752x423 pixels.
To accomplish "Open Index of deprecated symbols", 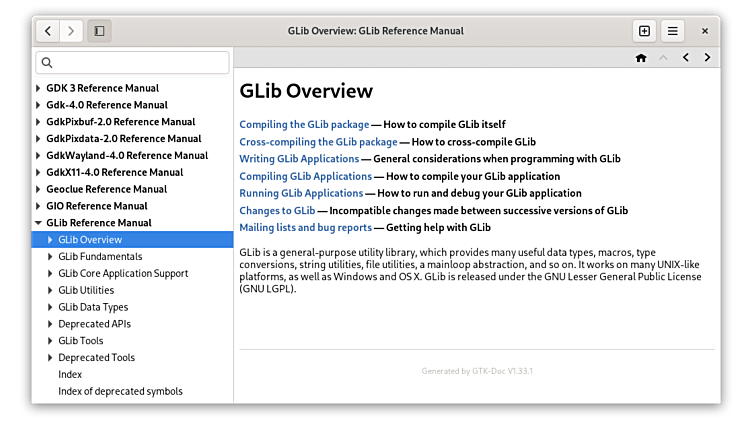I will (x=120, y=391).
